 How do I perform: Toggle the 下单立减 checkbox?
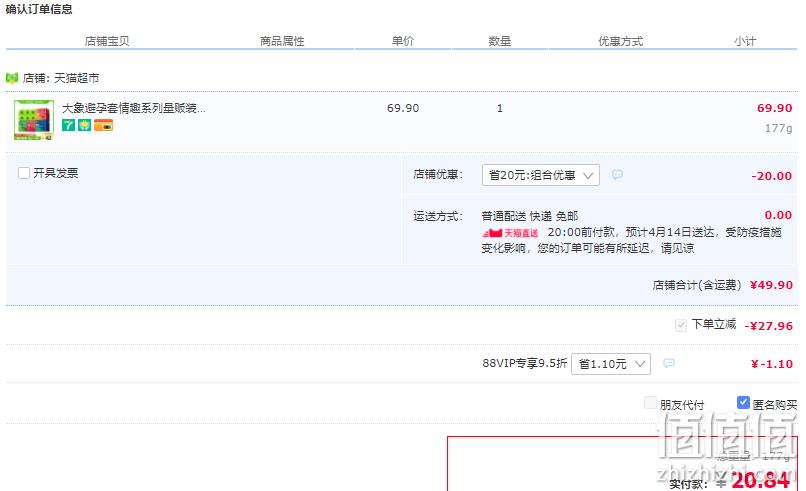click(681, 325)
